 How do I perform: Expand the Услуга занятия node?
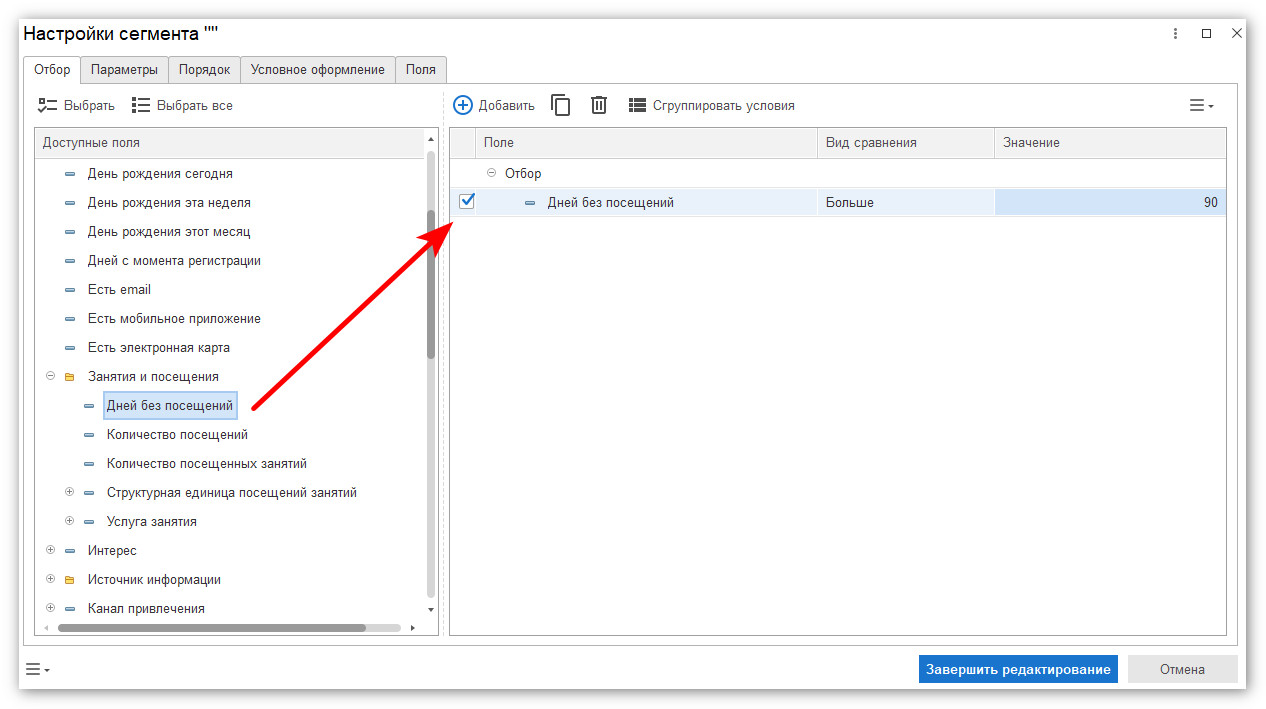click(x=69, y=521)
